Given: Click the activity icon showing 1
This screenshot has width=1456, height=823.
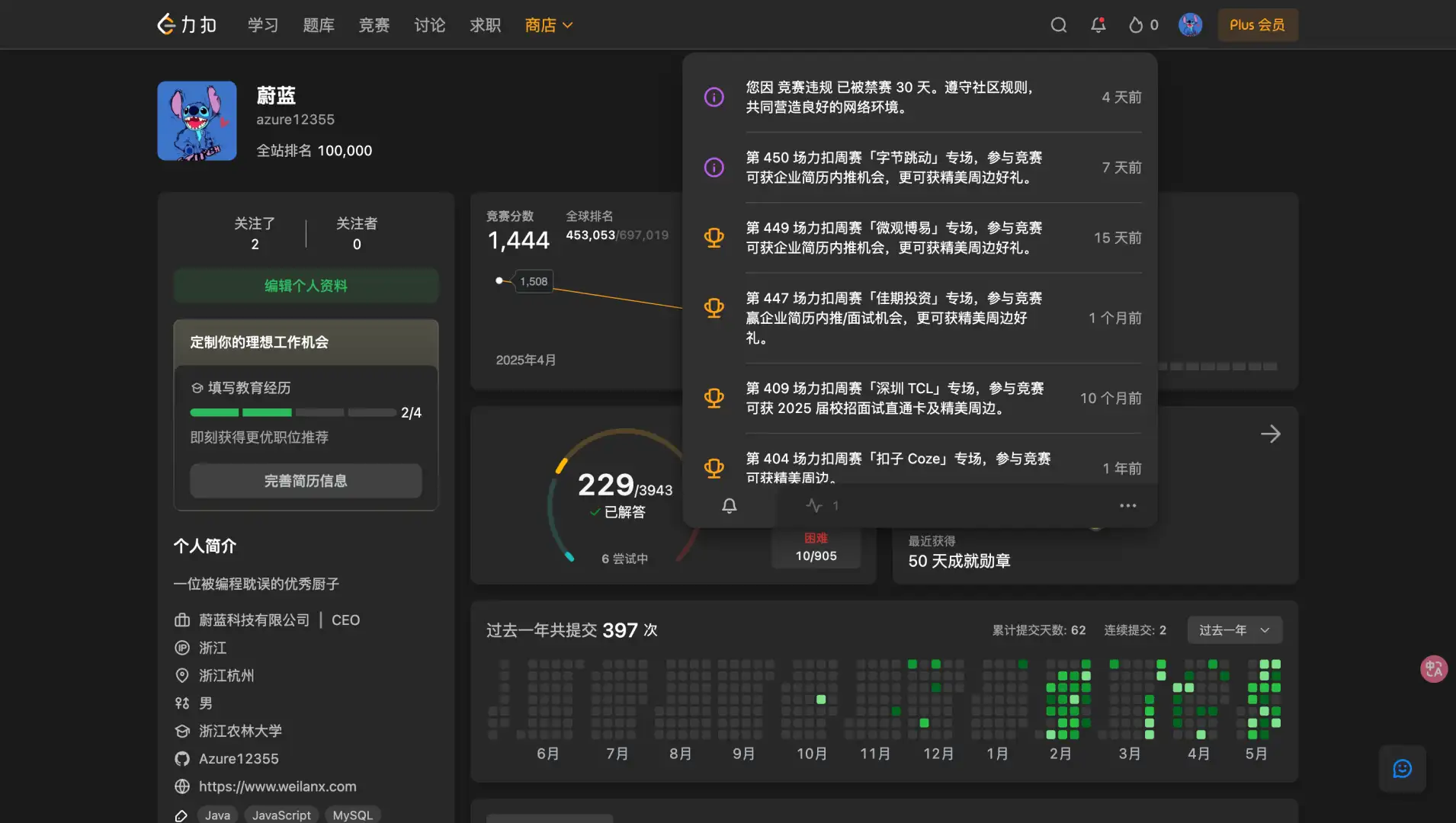Looking at the screenshot, I should point(814,505).
